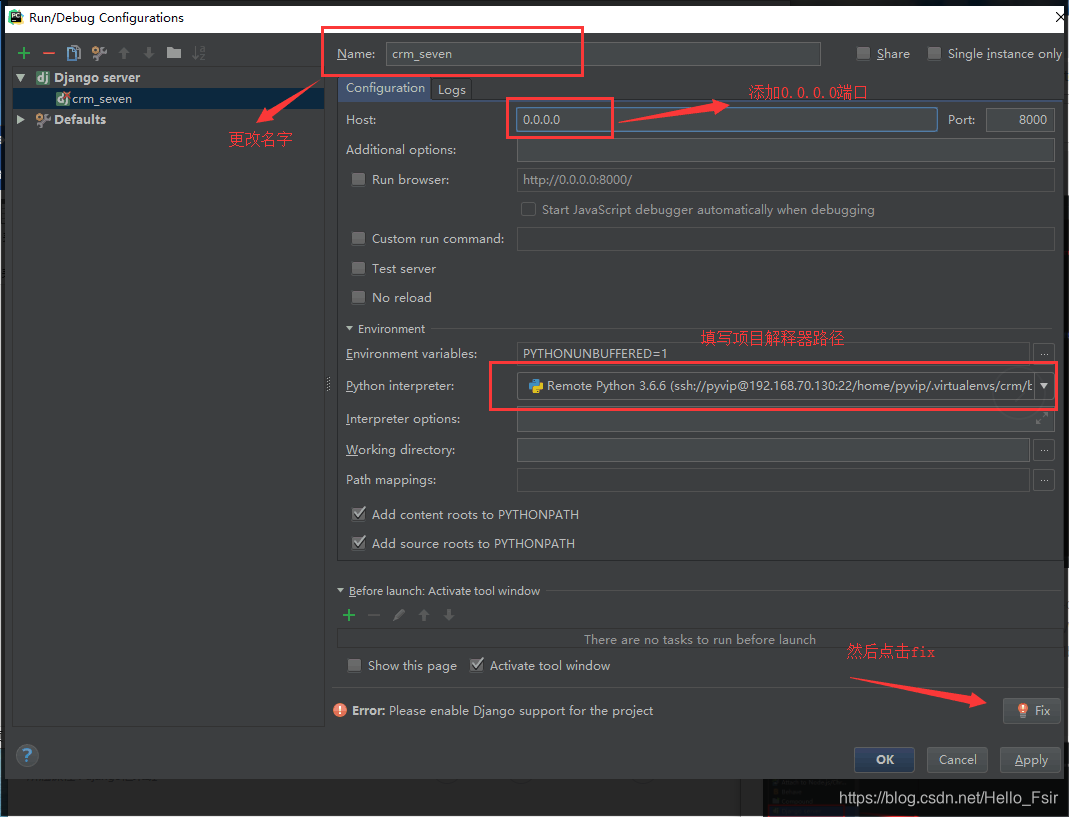Edit path mappings via the ellipsis button
The image size is (1069, 817).
click(1044, 480)
